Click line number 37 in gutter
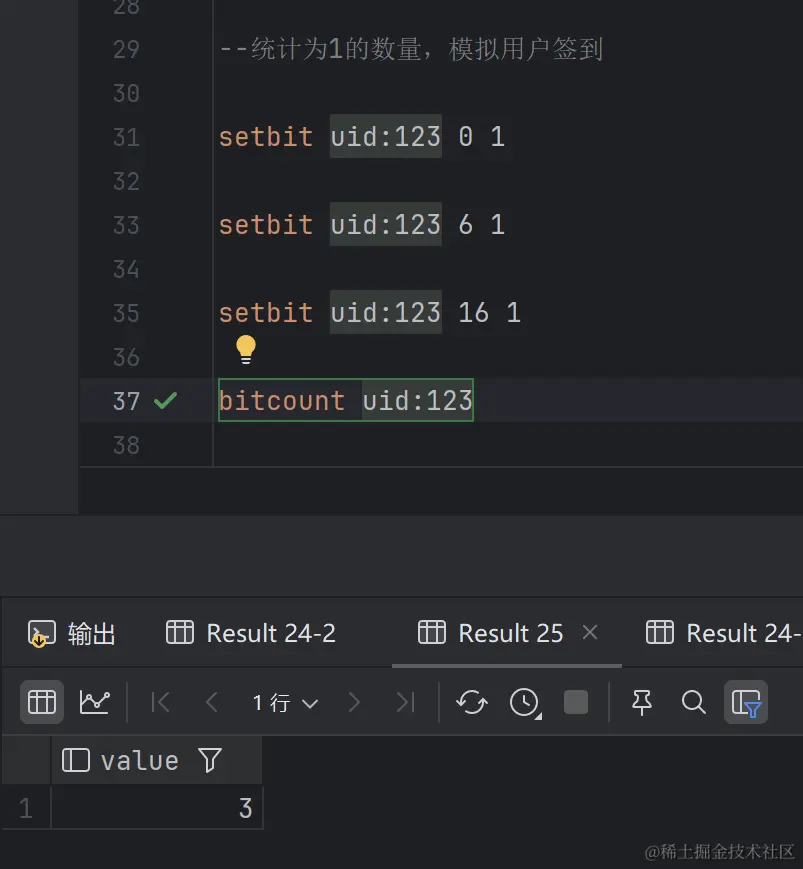Screen dimensions: 803x869 [126, 401]
